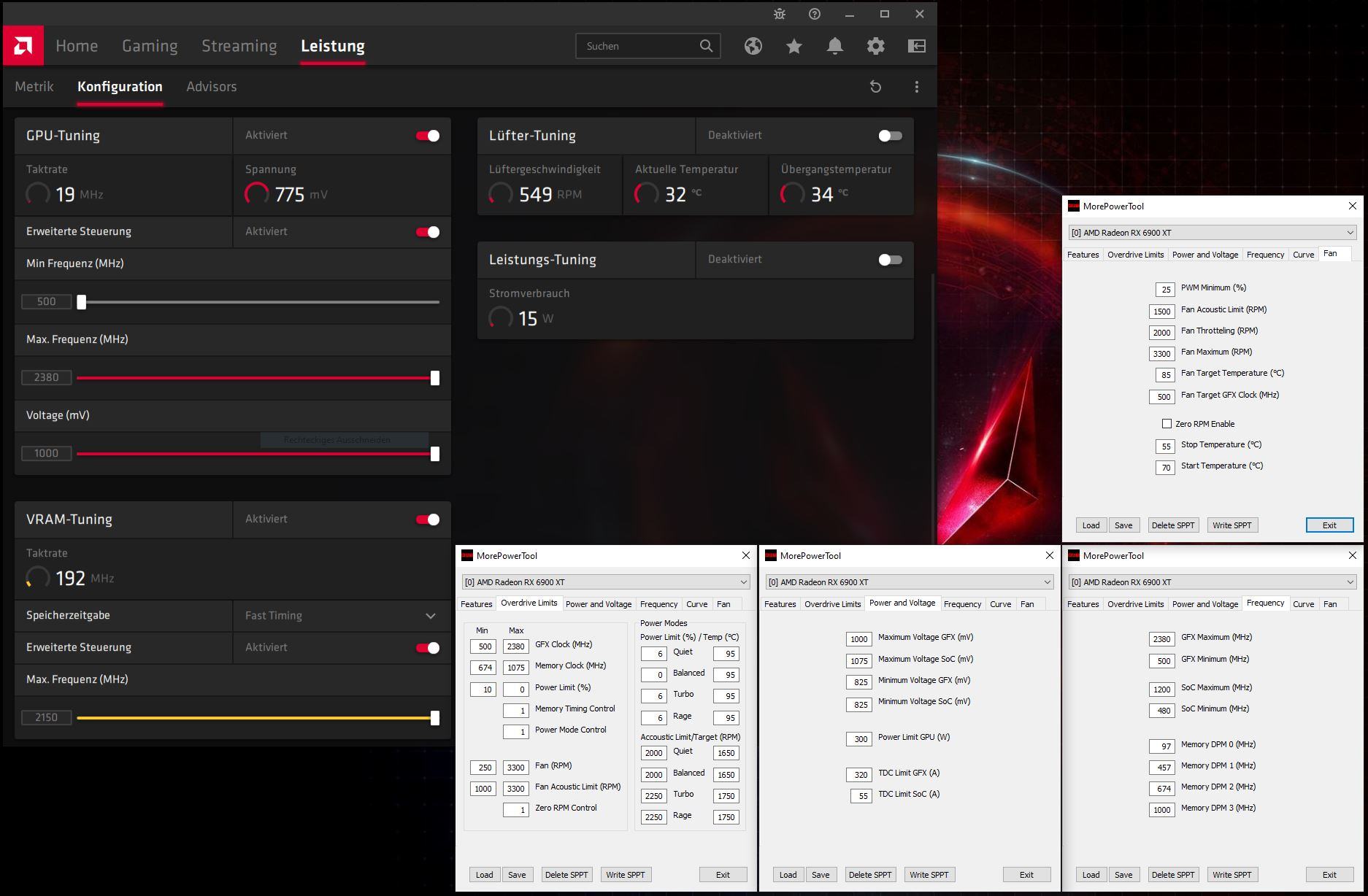
Task: Click the reset arrow icon
Action: tap(876, 87)
